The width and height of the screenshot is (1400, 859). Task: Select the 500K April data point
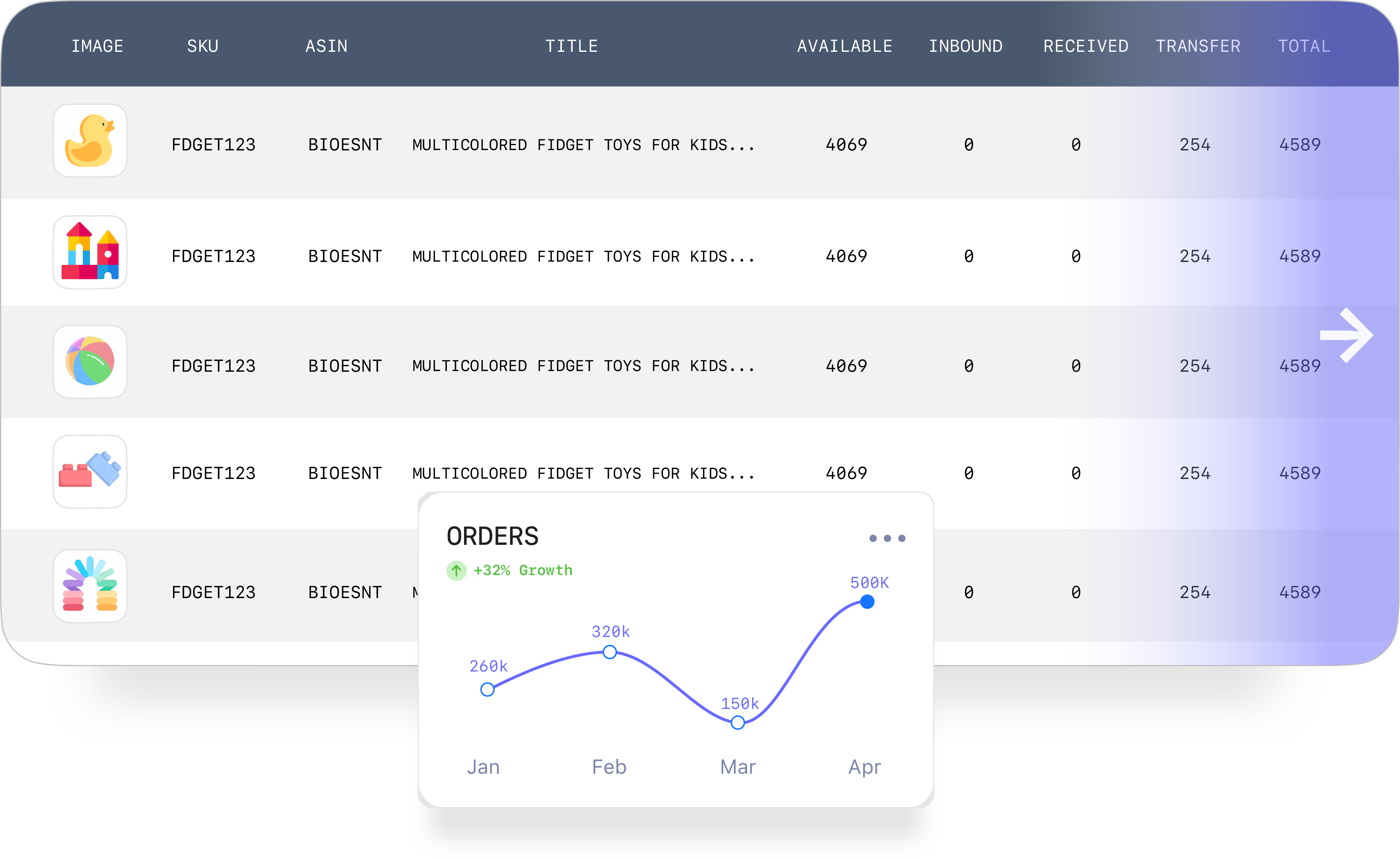pos(867,601)
